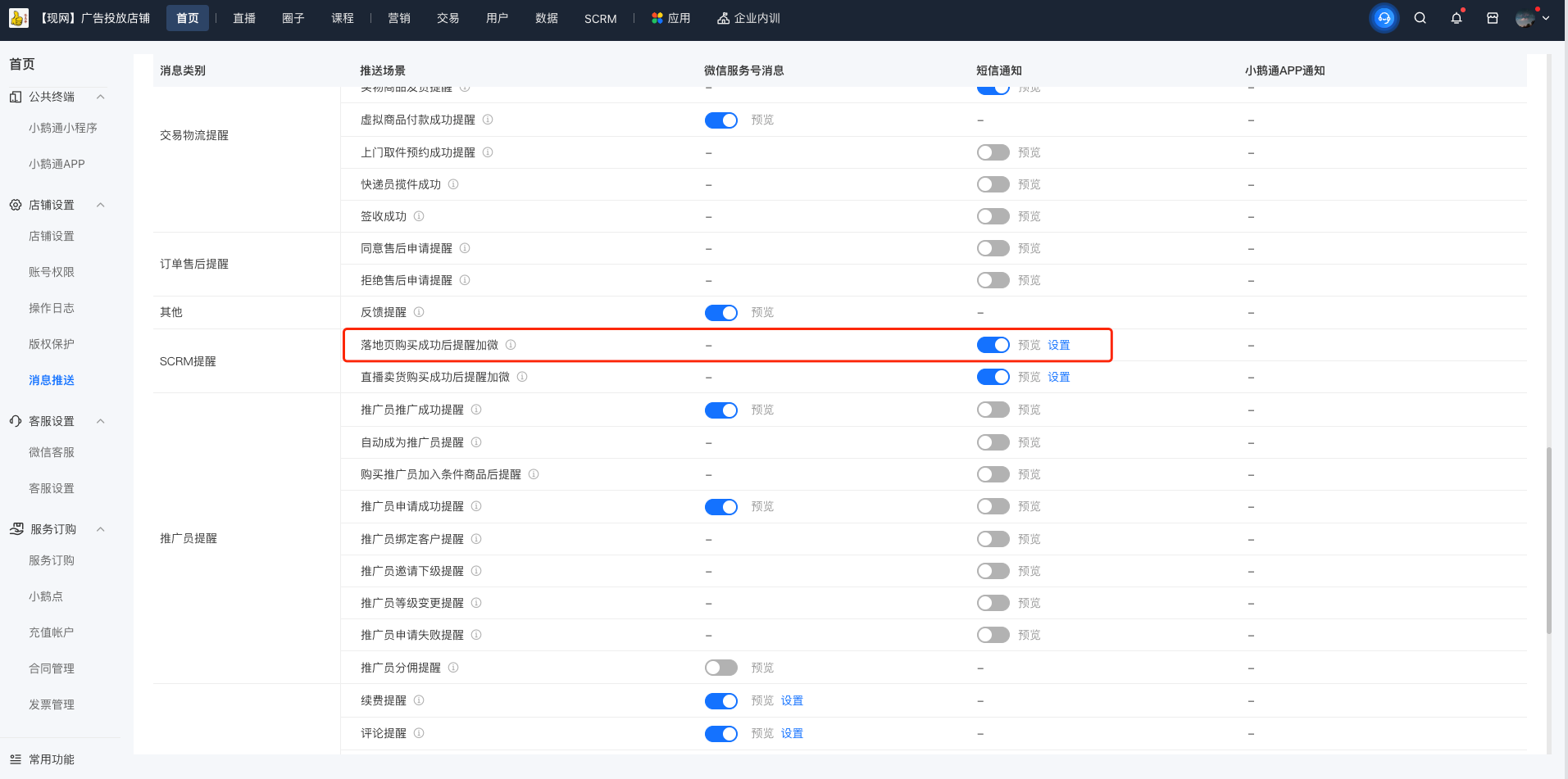Show info tooltip for 自动成为推广员提醒
1568x779 pixels.
(x=476, y=442)
